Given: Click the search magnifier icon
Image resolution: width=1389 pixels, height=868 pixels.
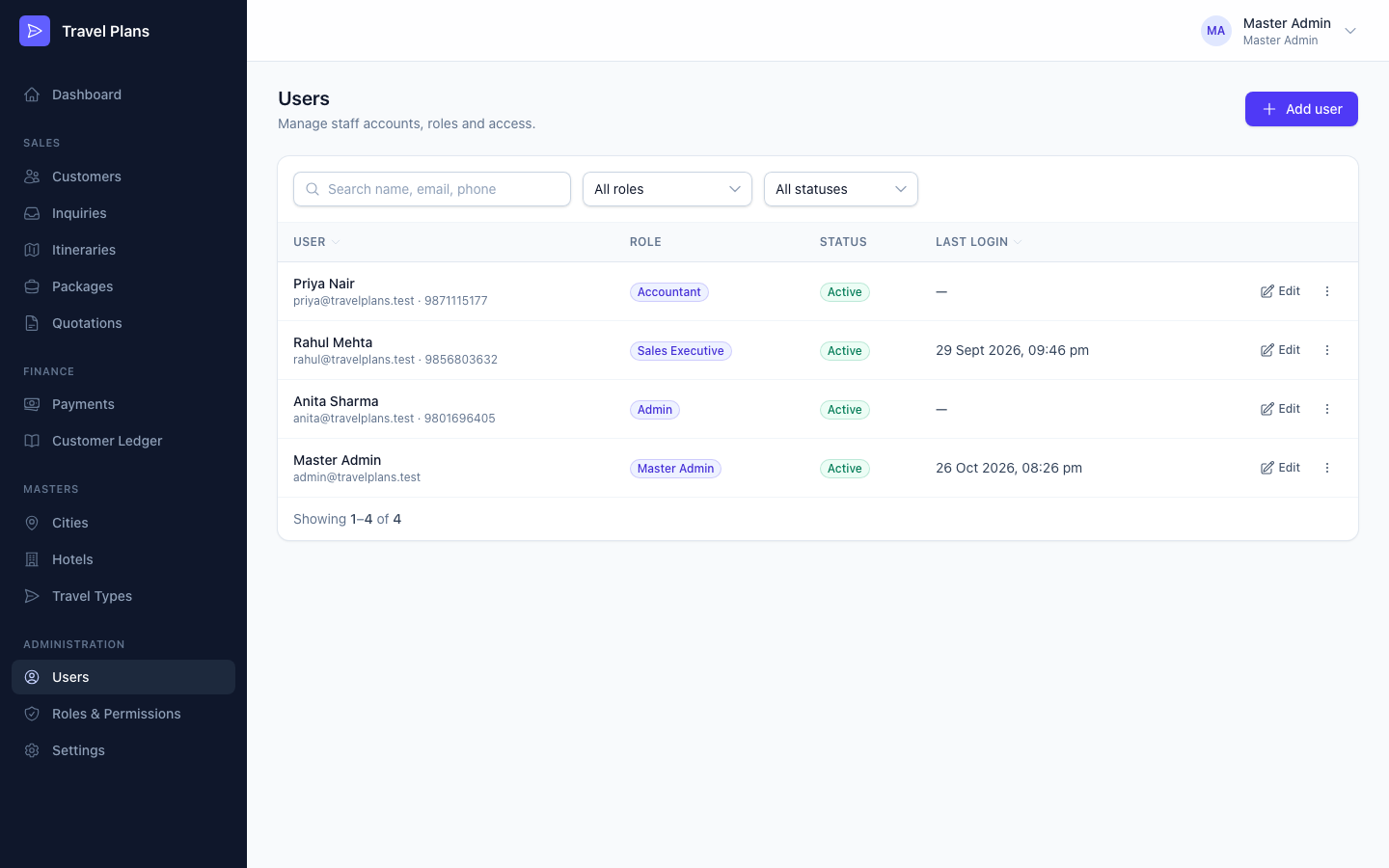Looking at the screenshot, I should 313,189.
